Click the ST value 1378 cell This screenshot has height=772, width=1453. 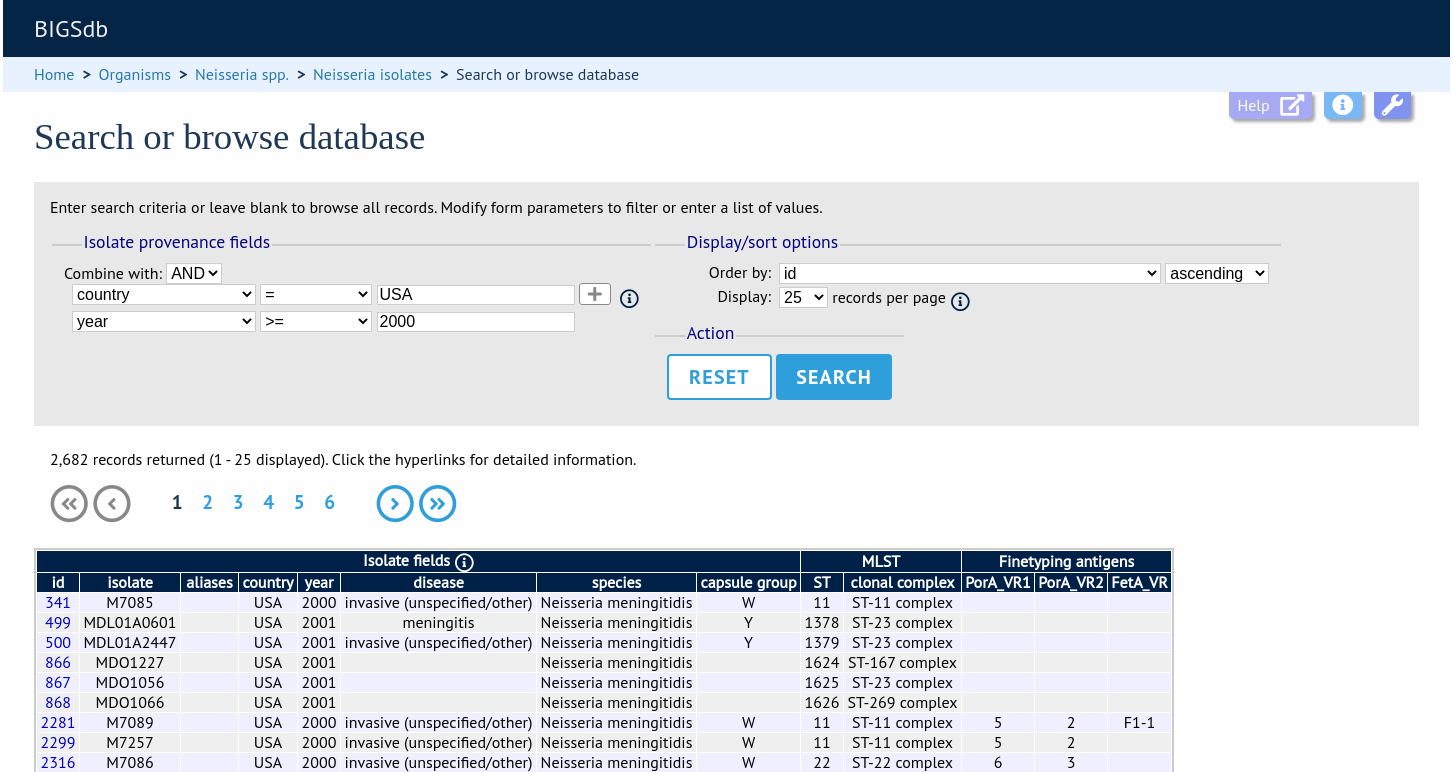tap(822, 623)
